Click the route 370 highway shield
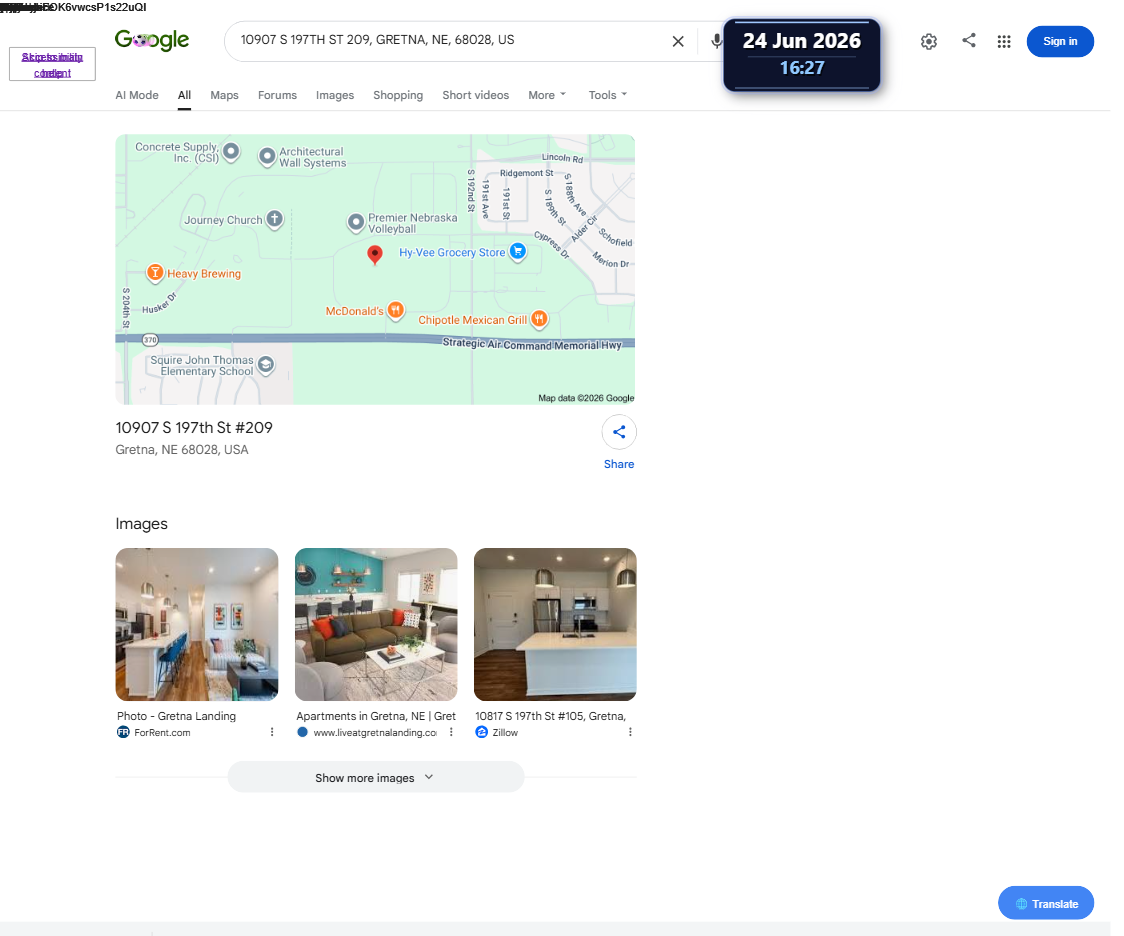1124x936 pixels. tap(150, 340)
